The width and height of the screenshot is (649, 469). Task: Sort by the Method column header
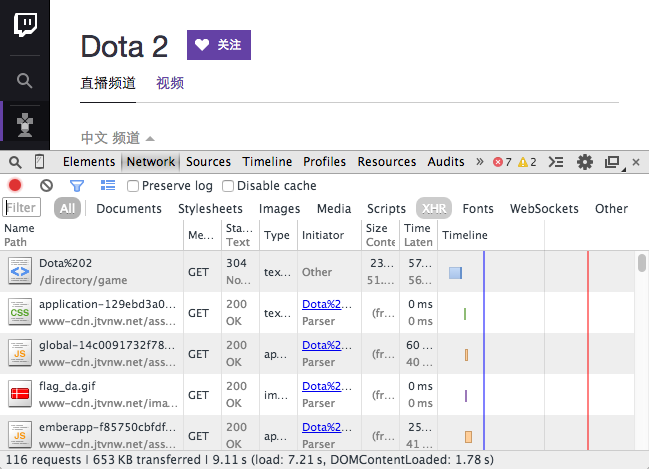202,235
